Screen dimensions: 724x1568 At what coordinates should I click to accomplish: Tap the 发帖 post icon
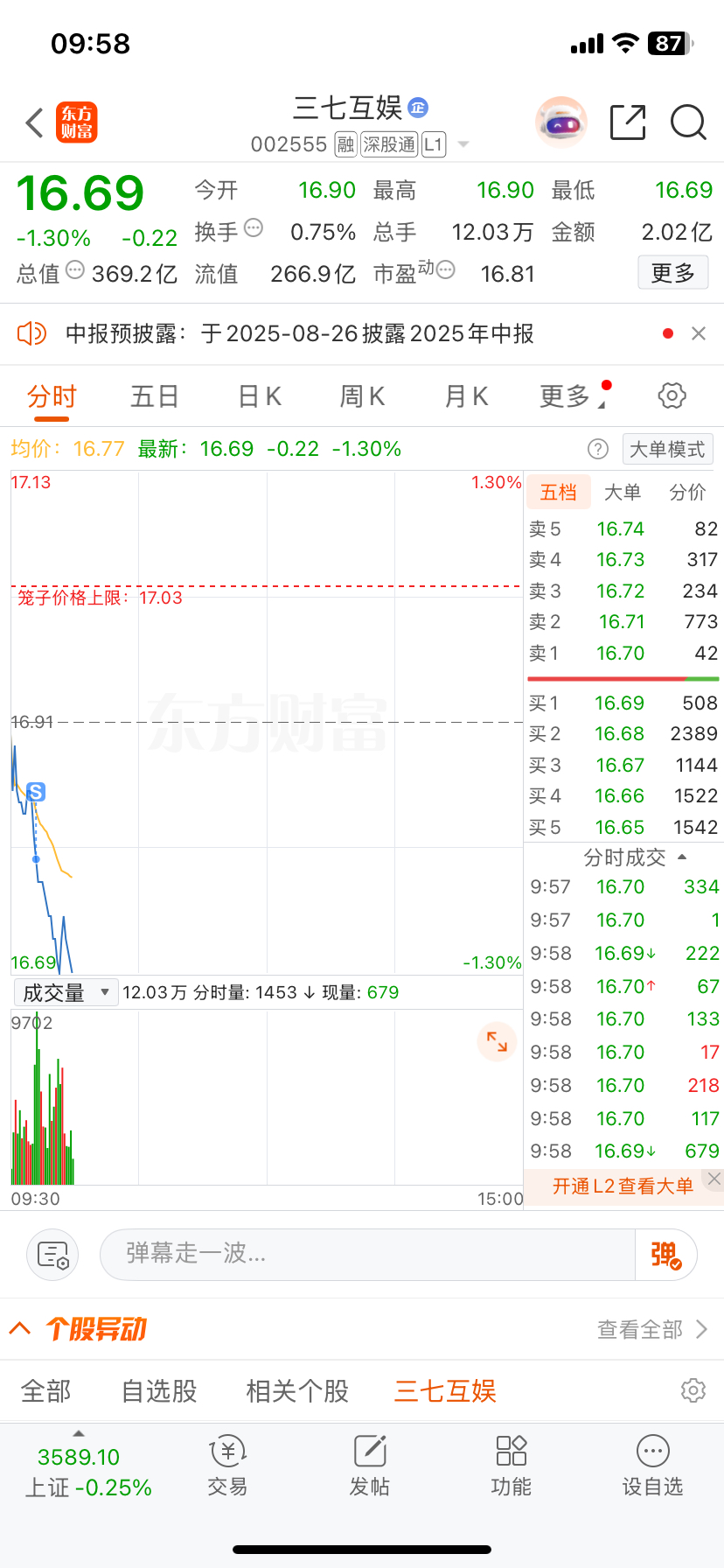point(369,1466)
